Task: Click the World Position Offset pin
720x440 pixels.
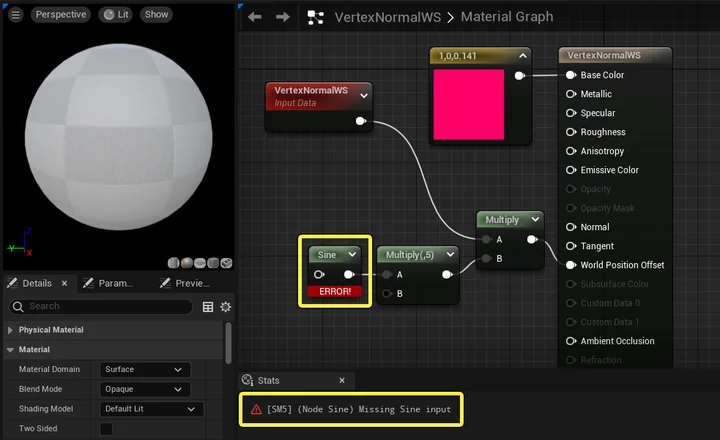Action: pyautogui.click(x=571, y=265)
